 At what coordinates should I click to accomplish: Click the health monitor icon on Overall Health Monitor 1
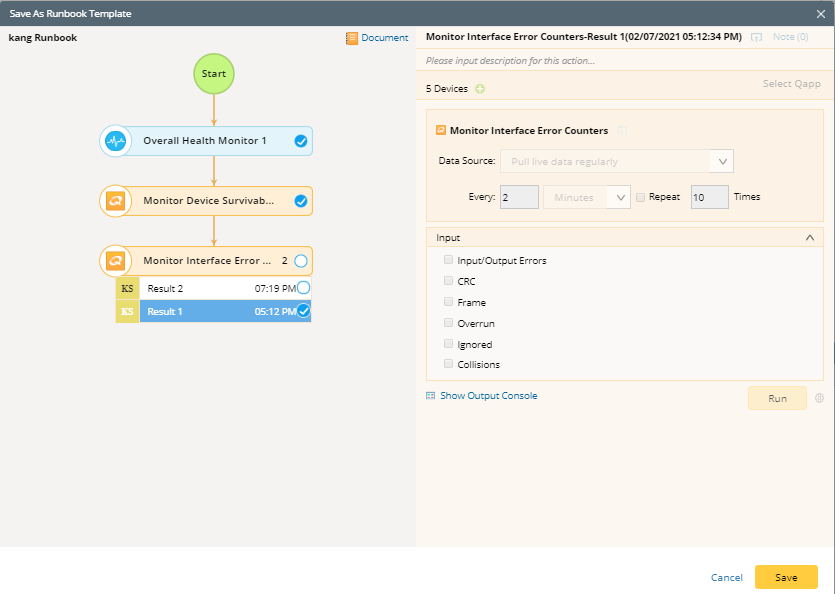116,141
